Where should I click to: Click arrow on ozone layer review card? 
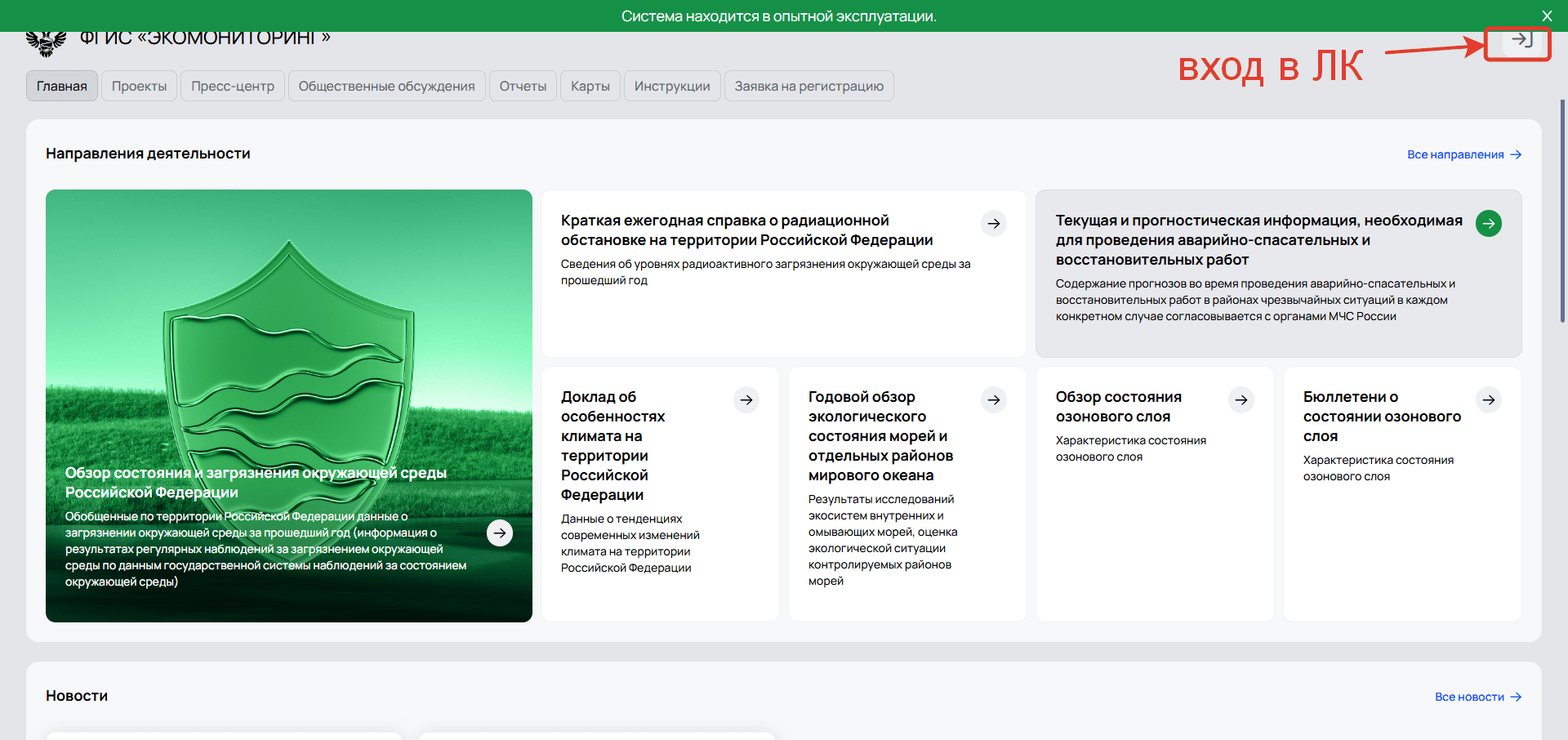(1241, 399)
